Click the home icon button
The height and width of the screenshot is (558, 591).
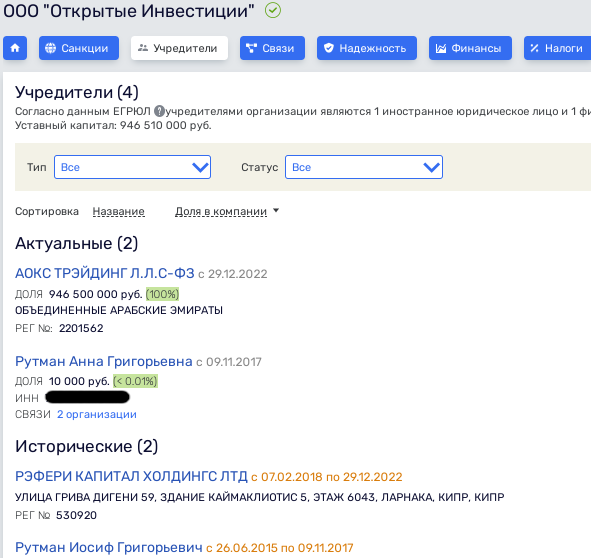click(x=15, y=48)
